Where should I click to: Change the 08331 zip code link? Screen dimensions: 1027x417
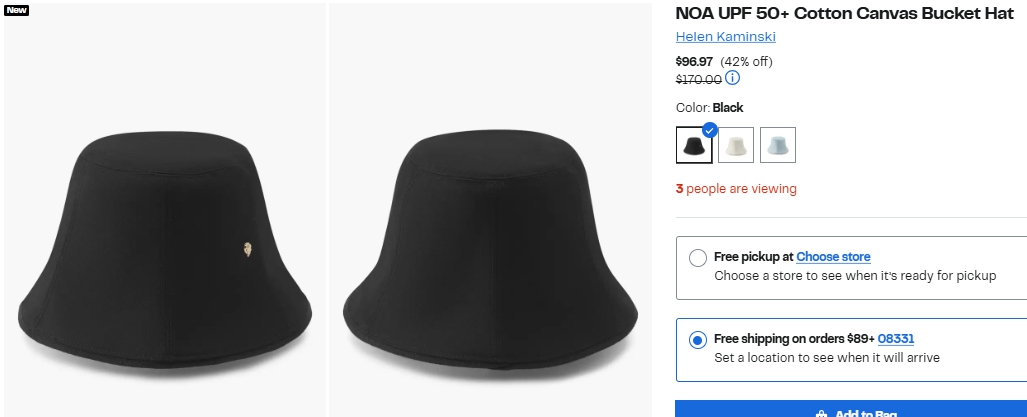(896, 339)
